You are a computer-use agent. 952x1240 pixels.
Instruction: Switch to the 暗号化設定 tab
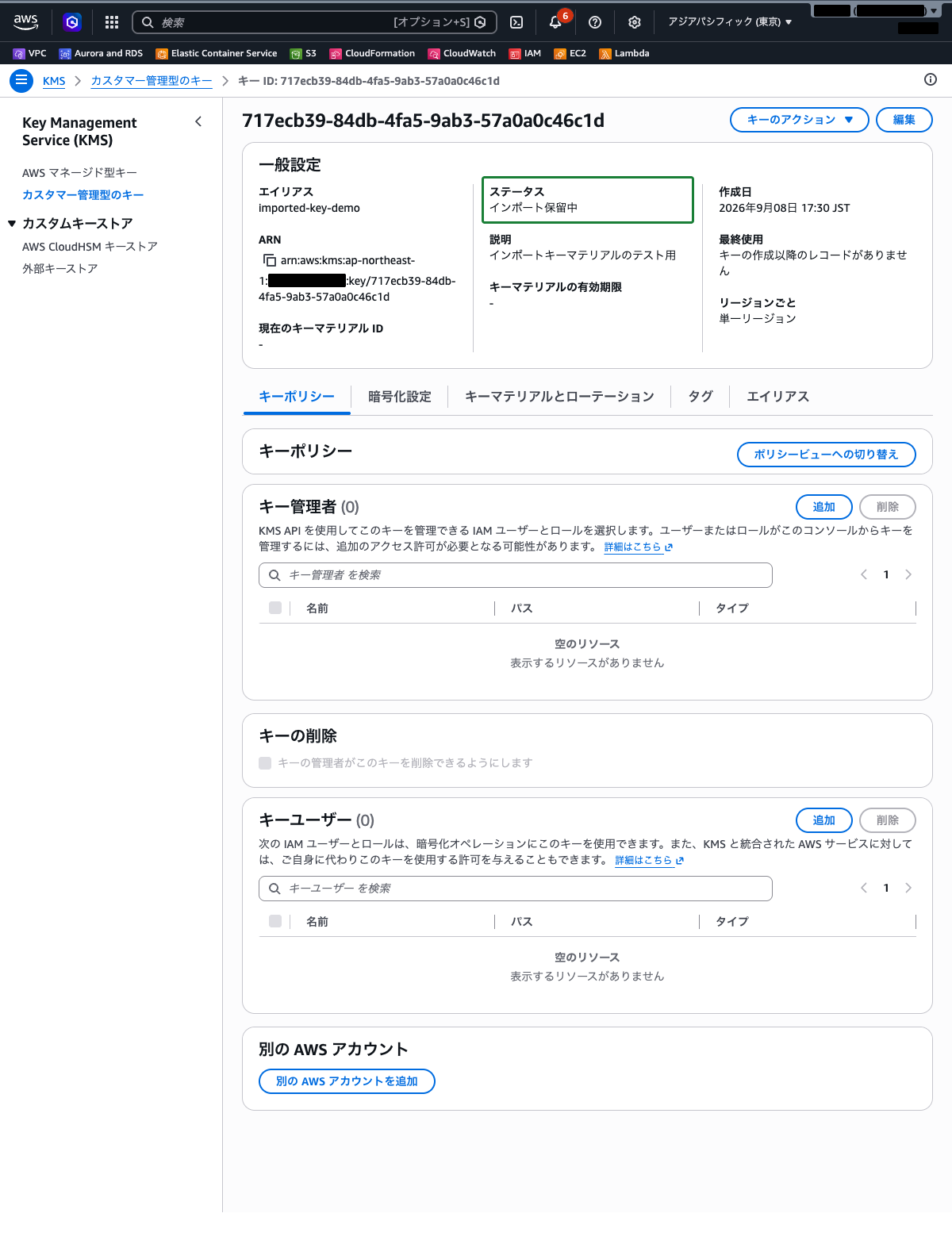400,397
